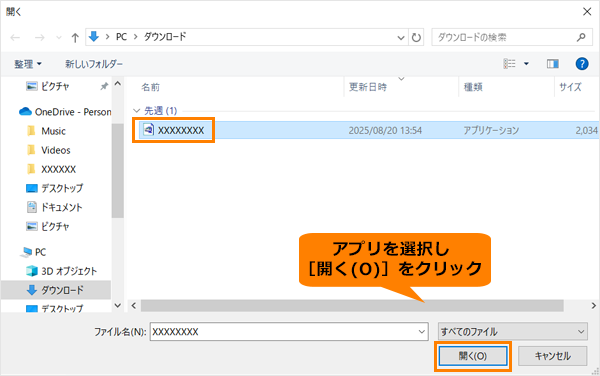Go up one folder level
This screenshot has height=376, width=600.
tap(75, 37)
